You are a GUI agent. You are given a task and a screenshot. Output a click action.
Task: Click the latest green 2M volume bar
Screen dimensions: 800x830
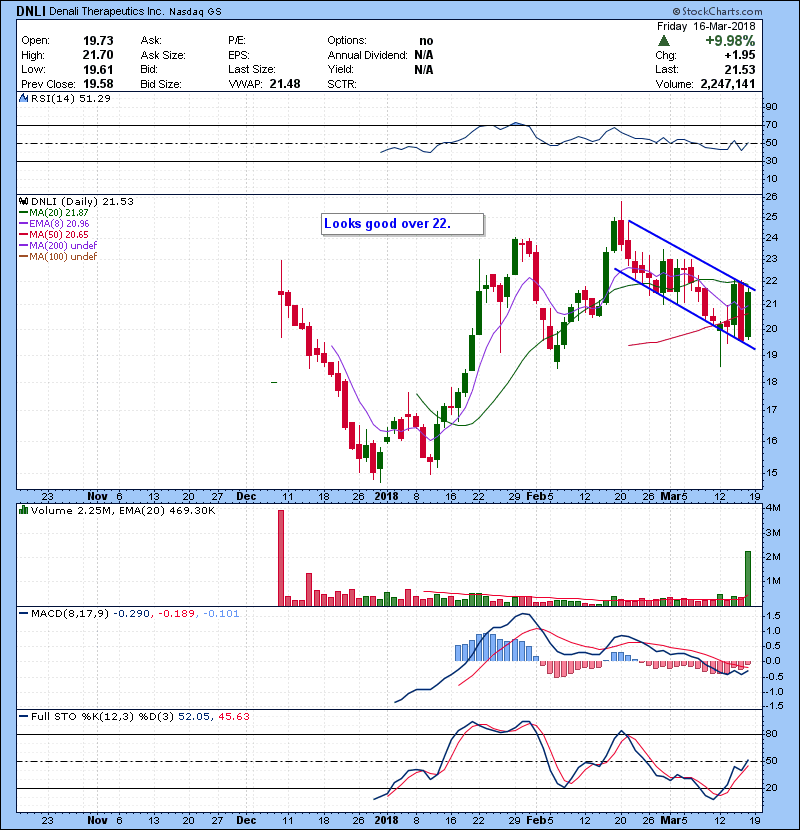[x=748, y=579]
